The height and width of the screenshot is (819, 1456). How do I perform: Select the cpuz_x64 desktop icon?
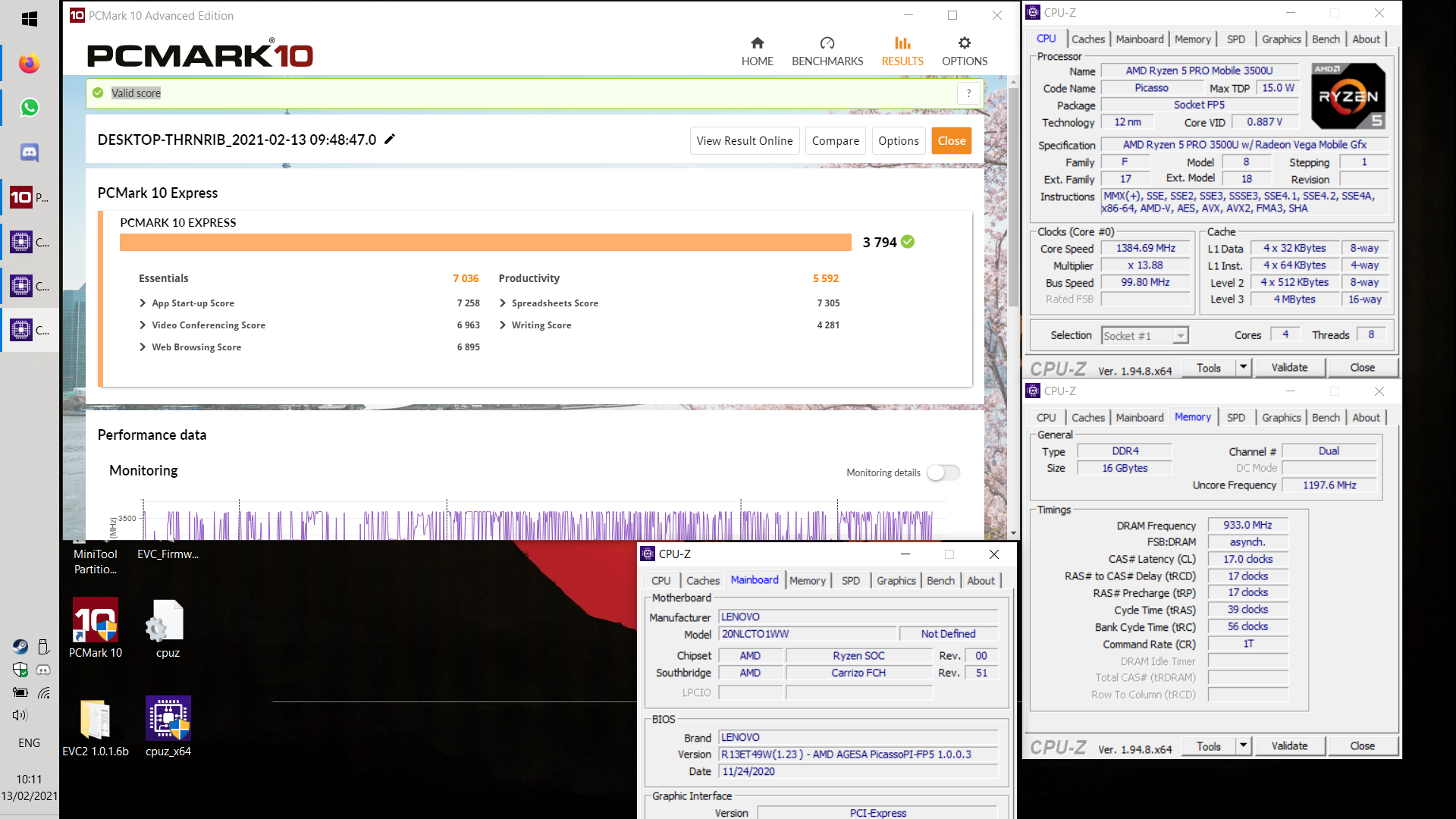pyautogui.click(x=168, y=728)
